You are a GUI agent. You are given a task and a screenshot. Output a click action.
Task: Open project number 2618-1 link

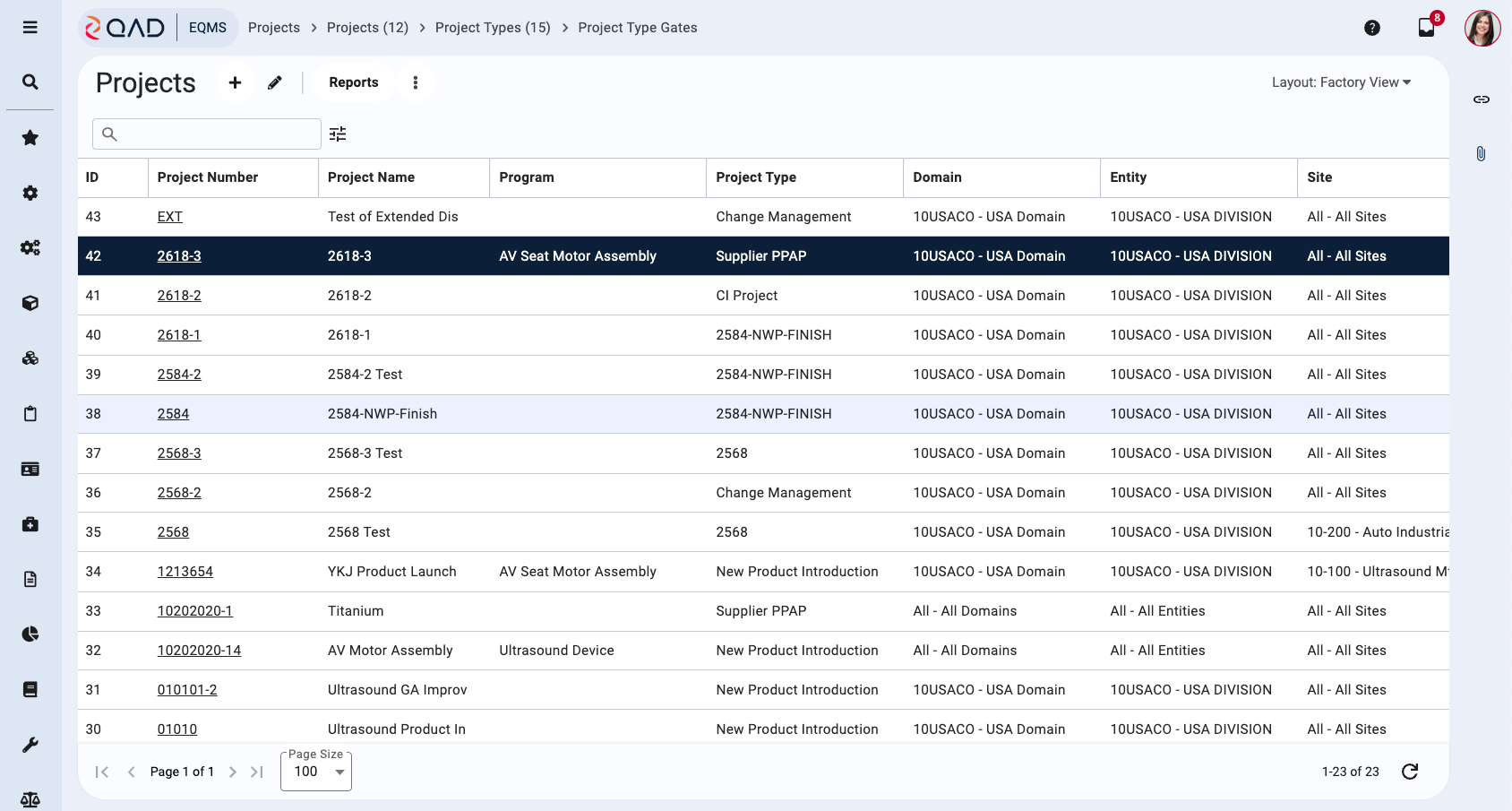[179, 335]
